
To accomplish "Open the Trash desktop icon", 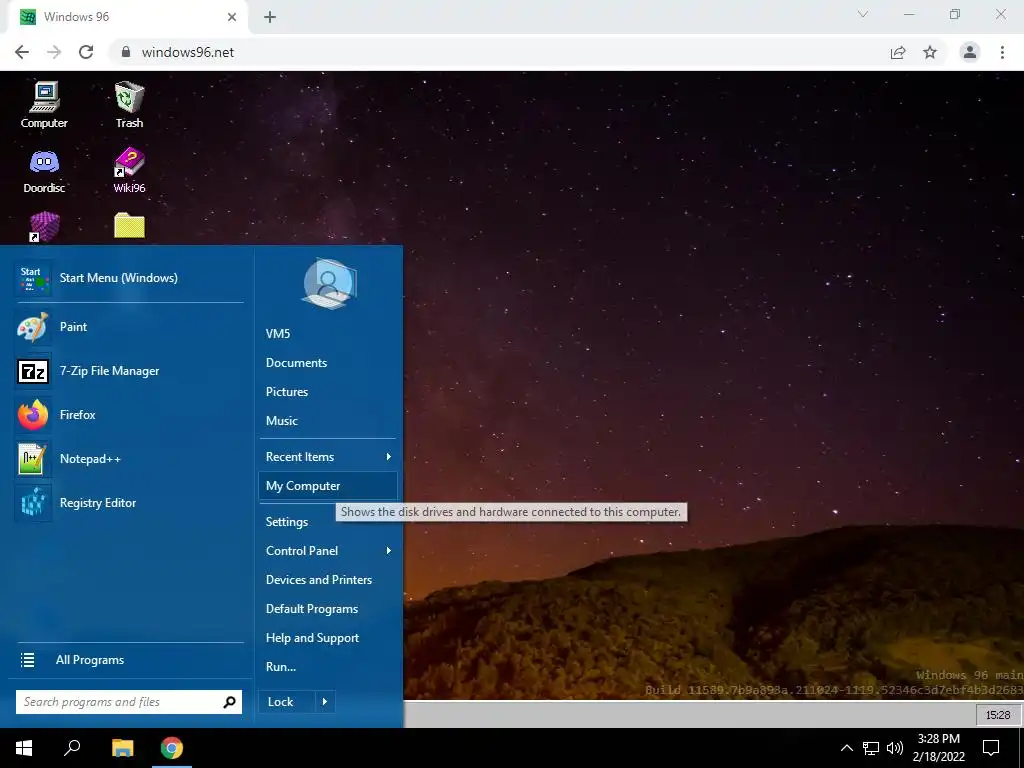I will point(129,104).
